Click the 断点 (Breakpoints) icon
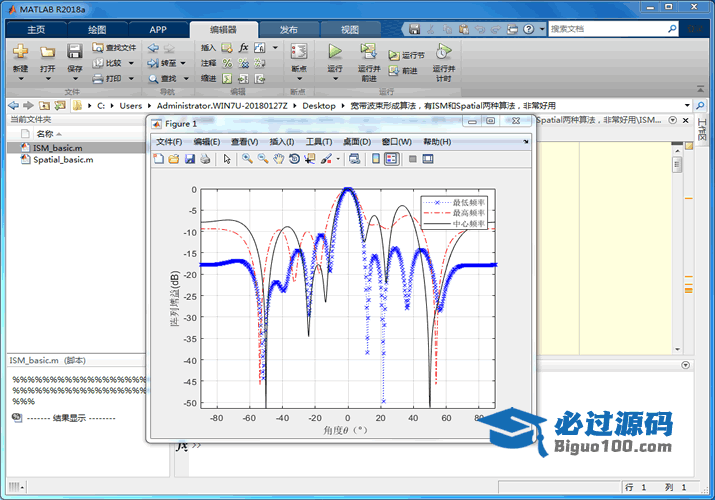 pos(299,52)
